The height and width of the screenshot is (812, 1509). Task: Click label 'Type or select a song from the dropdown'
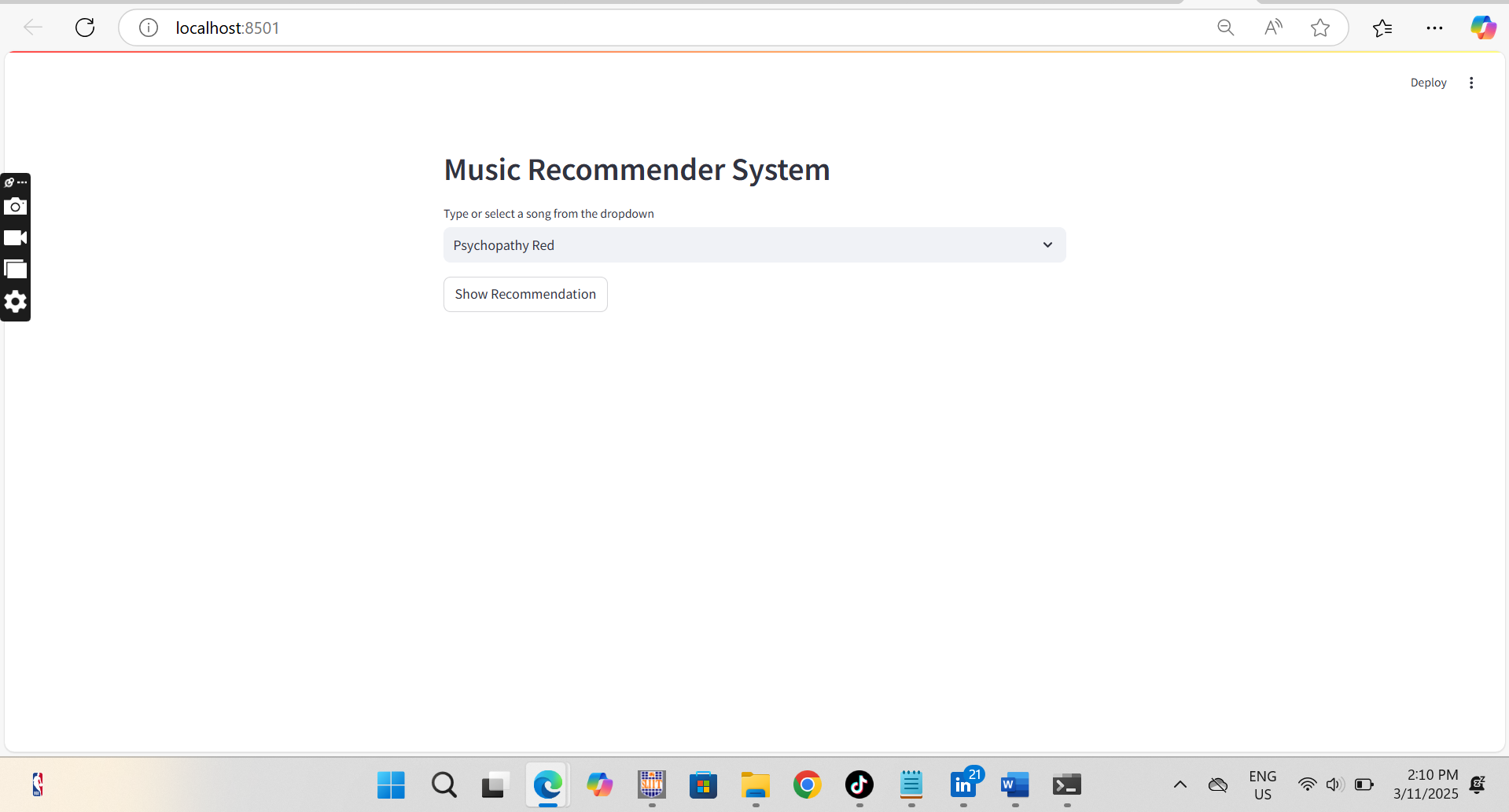click(549, 214)
